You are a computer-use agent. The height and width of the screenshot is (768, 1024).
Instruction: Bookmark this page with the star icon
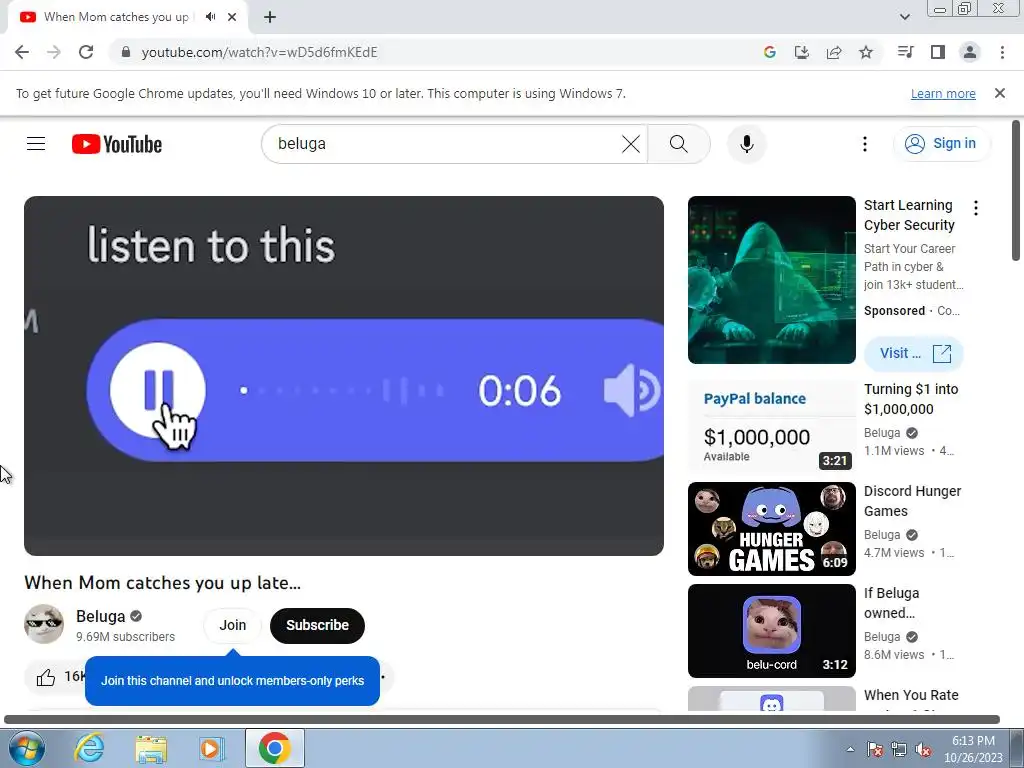click(x=866, y=52)
